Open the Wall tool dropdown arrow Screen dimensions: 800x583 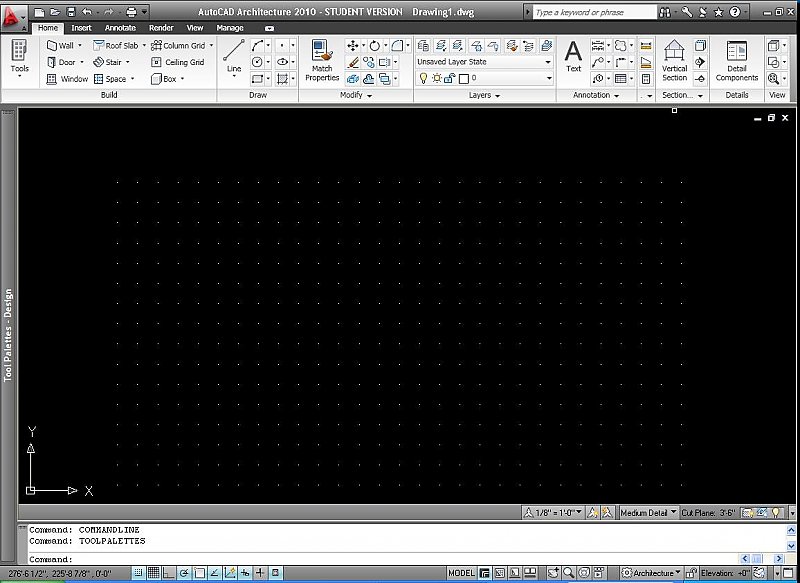click(x=80, y=45)
